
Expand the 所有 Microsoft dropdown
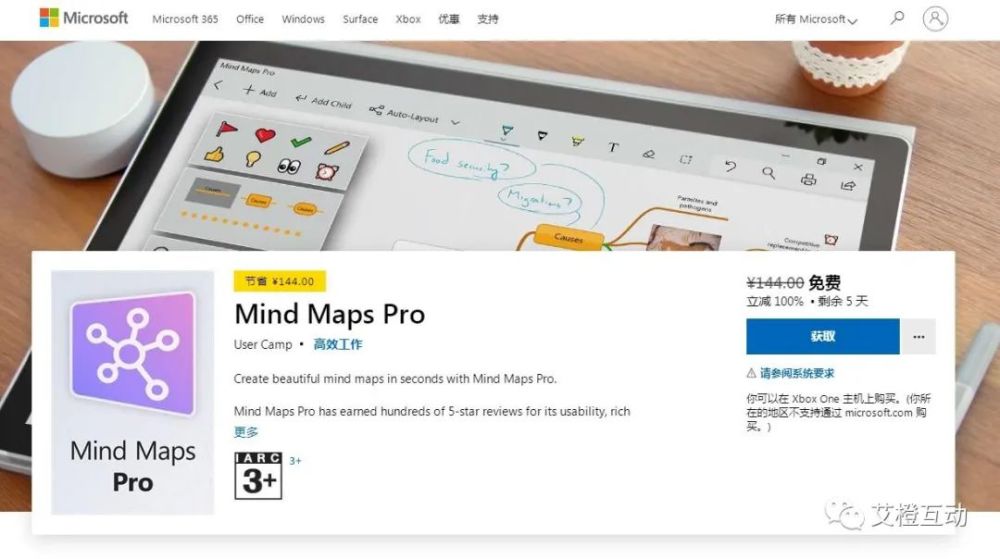(x=816, y=19)
